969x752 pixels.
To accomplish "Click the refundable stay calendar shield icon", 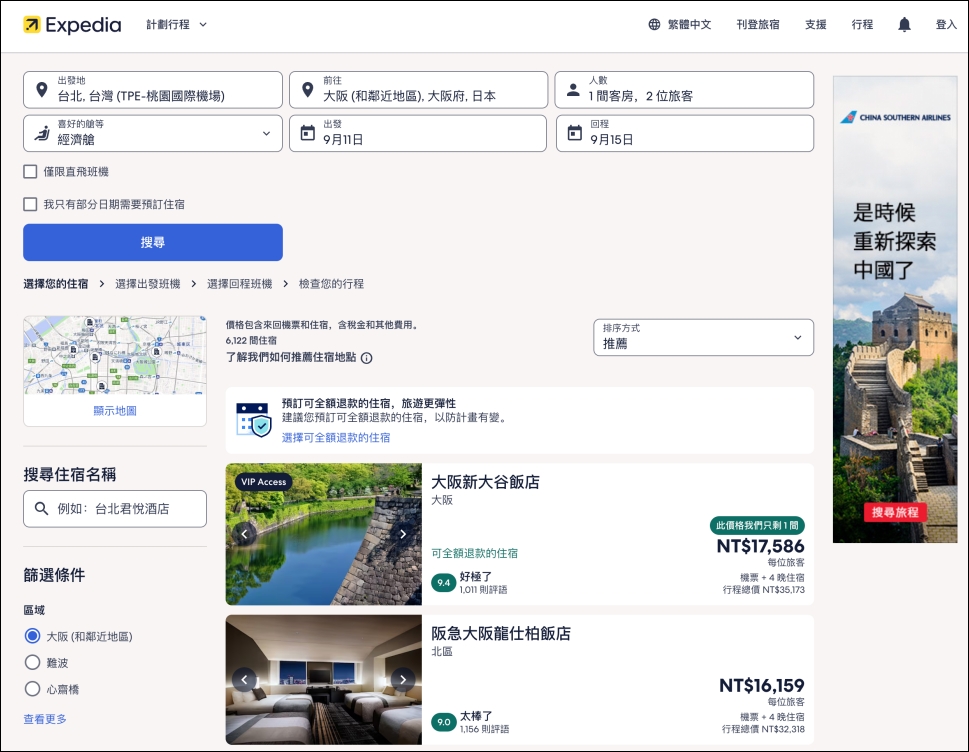I will click(254, 420).
